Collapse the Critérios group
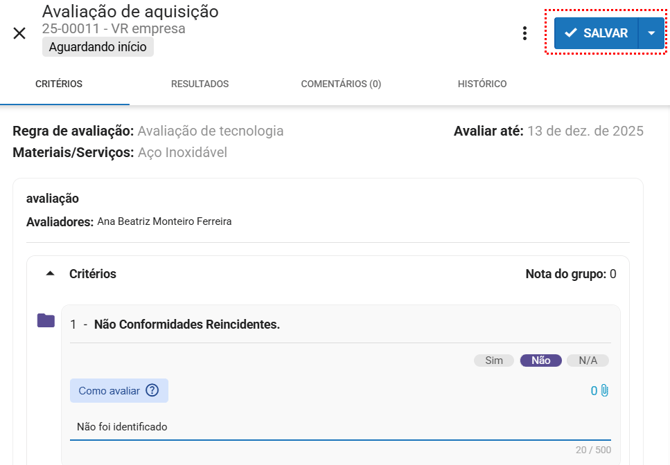670x465 pixels. pyautogui.click(x=50, y=273)
